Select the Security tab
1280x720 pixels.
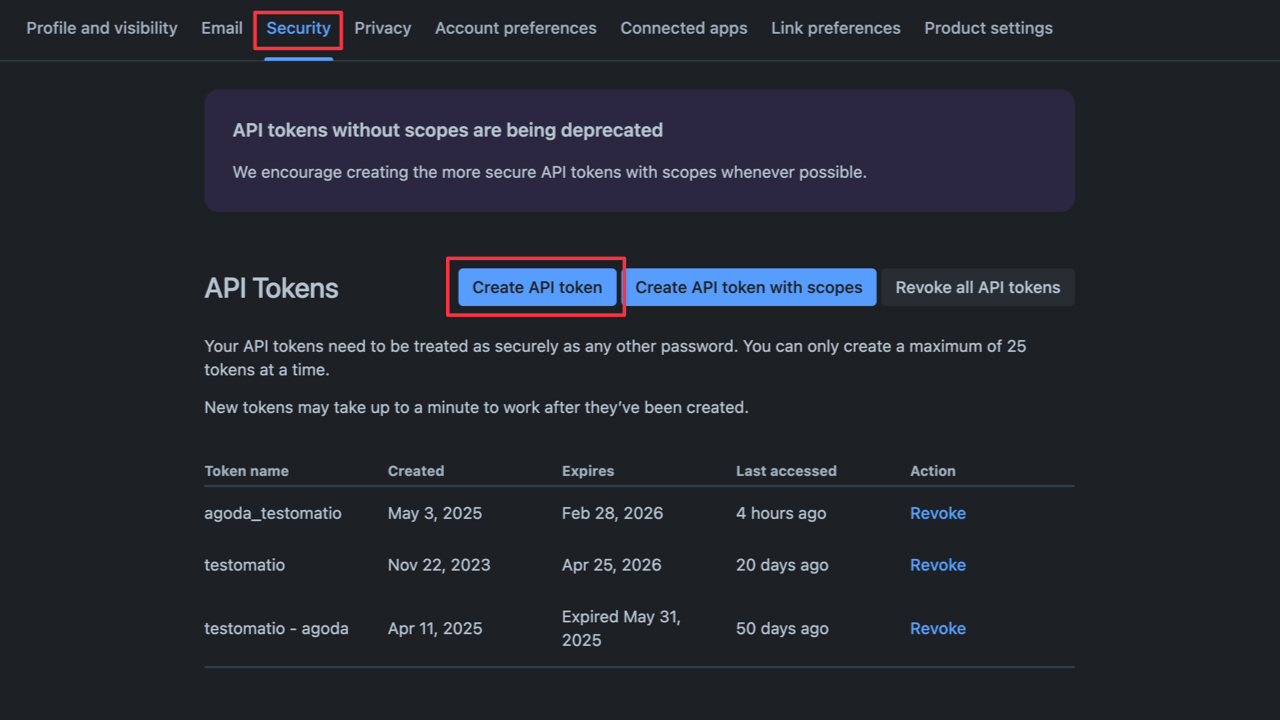pyautogui.click(x=298, y=28)
